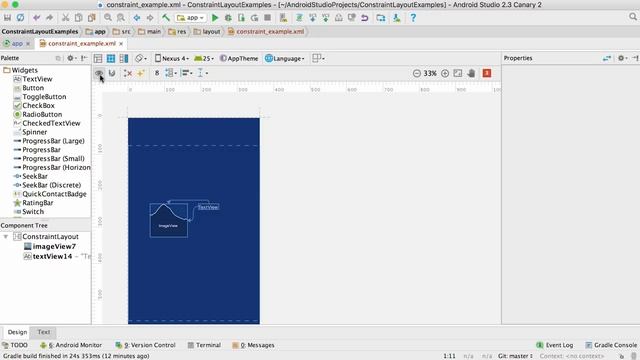Zoom in the design canvas

pos(445,73)
